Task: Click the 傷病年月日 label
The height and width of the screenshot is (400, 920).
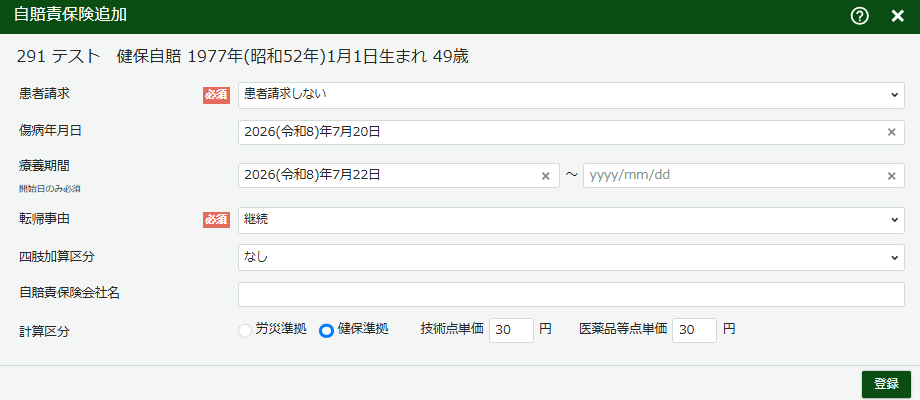Action: click(x=50, y=131)
